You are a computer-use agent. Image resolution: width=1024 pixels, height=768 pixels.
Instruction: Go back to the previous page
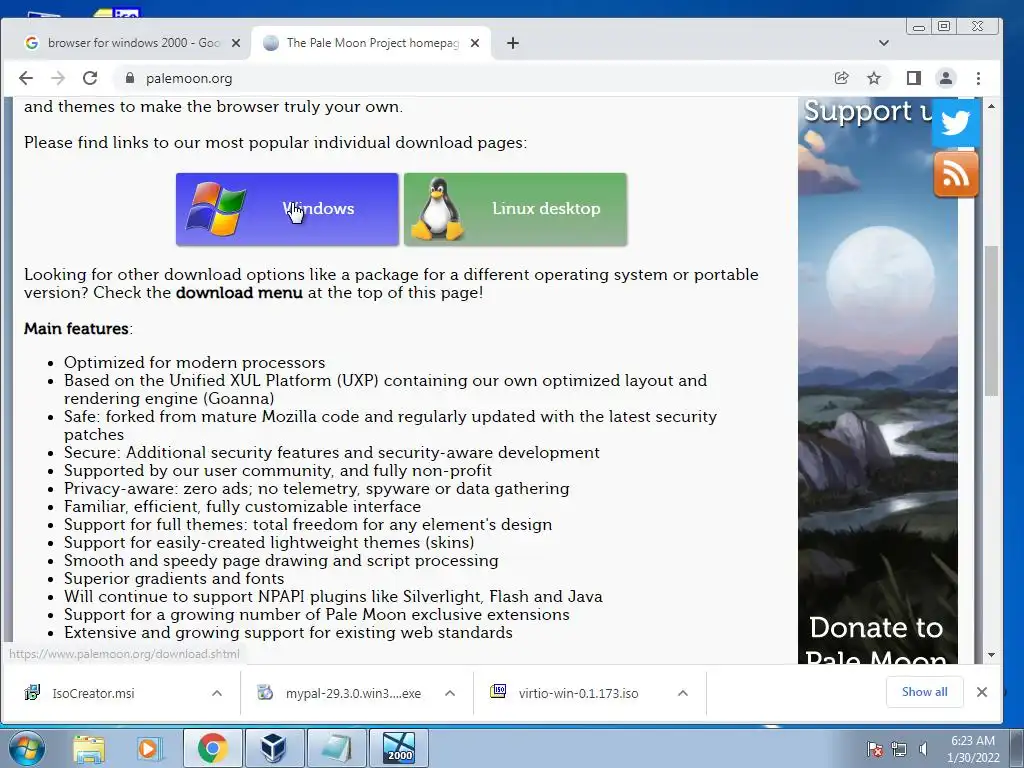click(25, 78)
